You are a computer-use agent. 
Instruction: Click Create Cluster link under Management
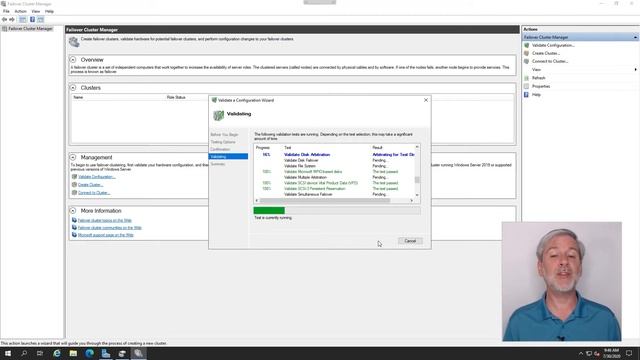coord(90,185)
